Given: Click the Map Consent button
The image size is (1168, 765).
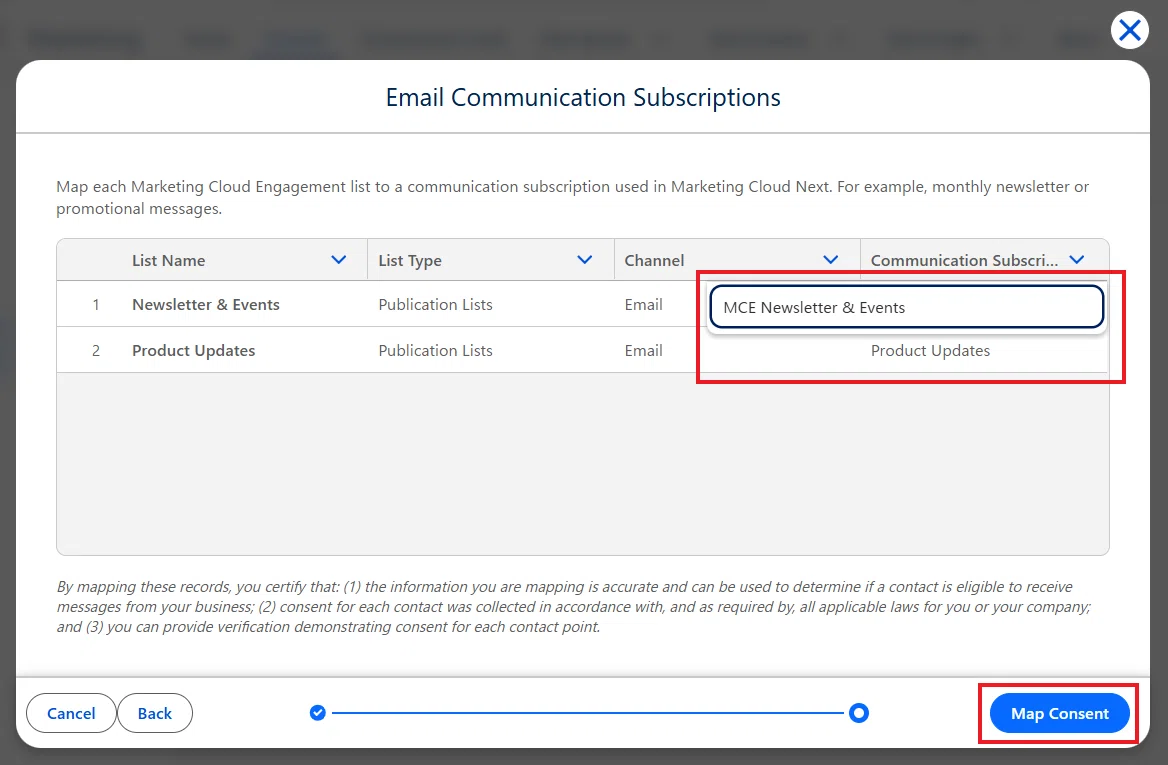Looking at the screenshot, I should (x=1059, y=713).
